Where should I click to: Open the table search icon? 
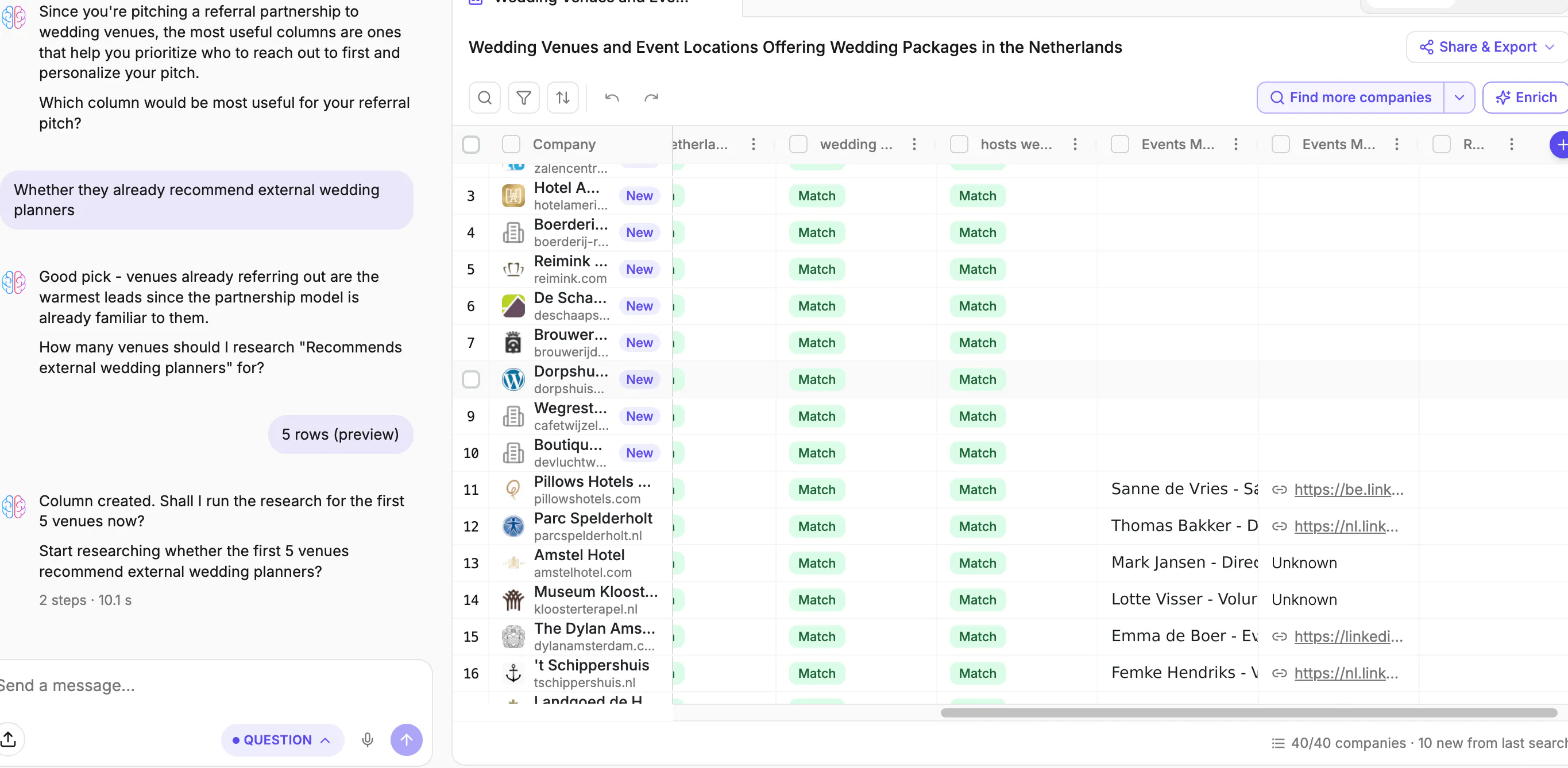[485, 98]
